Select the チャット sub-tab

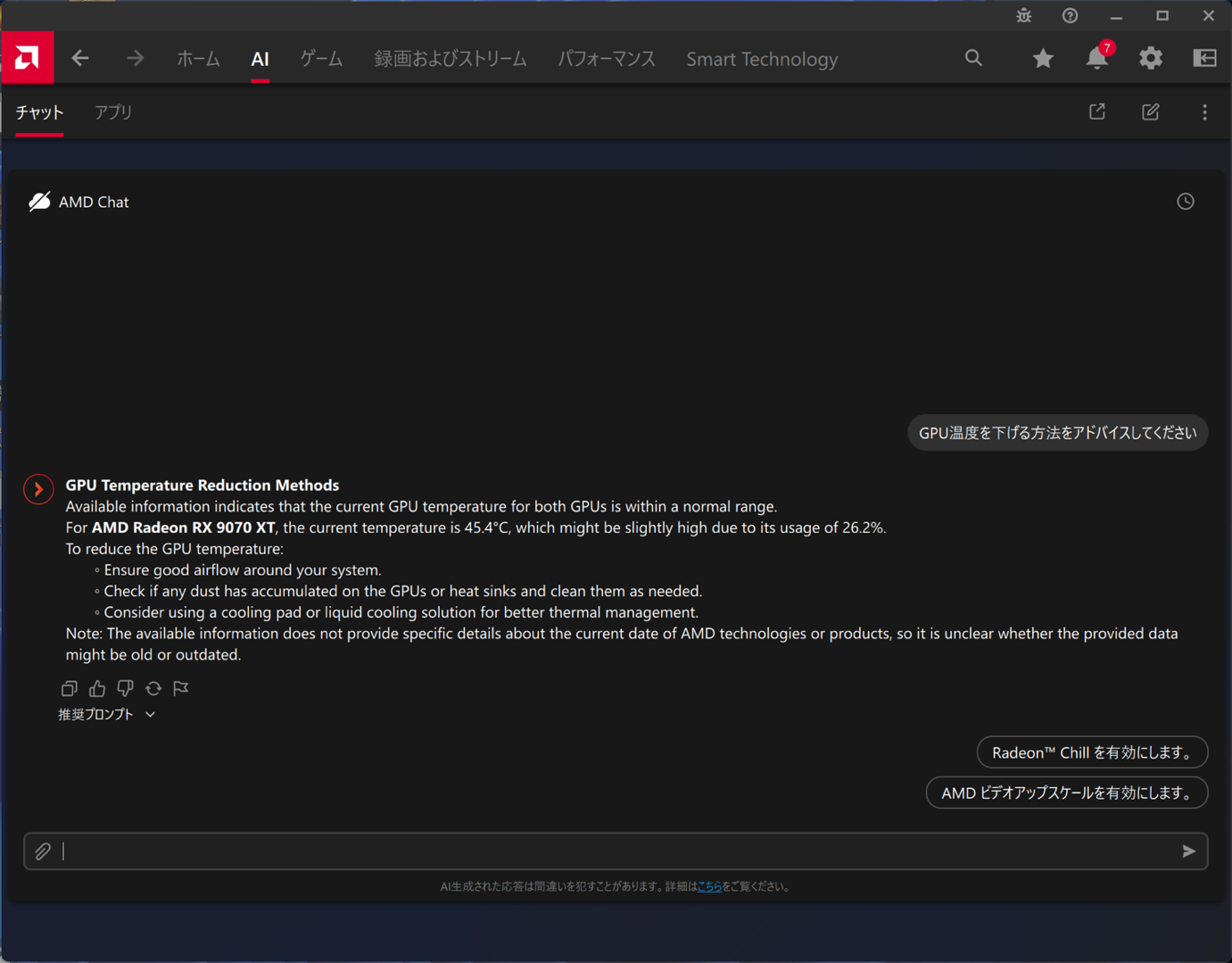39,112
